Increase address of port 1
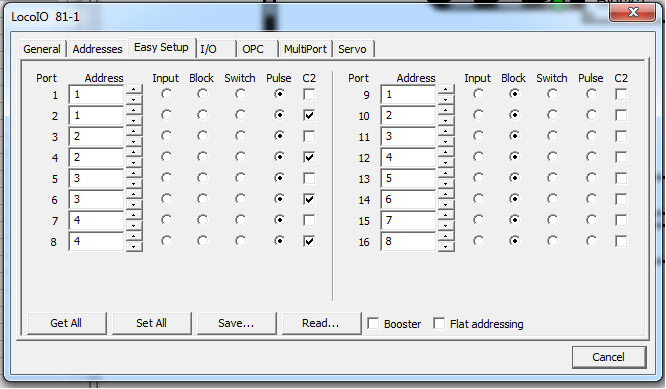 click(x=134, y=89)
